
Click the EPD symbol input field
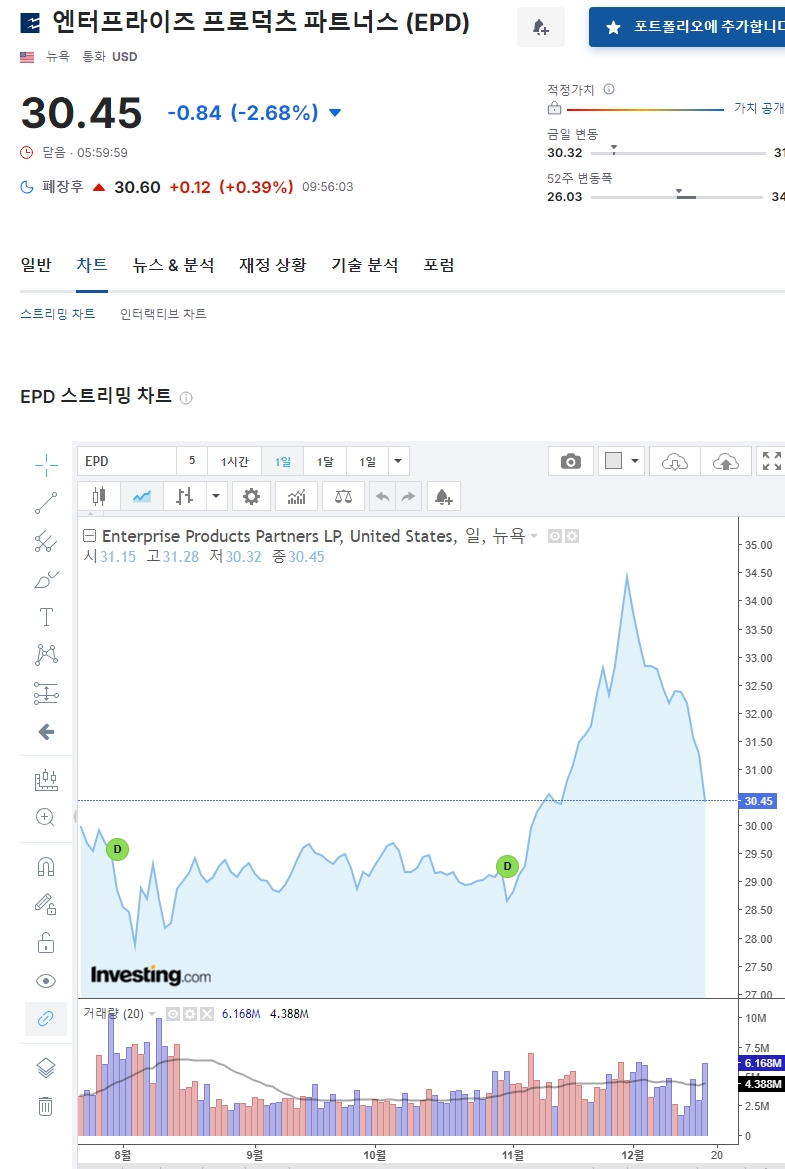[127, 461]
